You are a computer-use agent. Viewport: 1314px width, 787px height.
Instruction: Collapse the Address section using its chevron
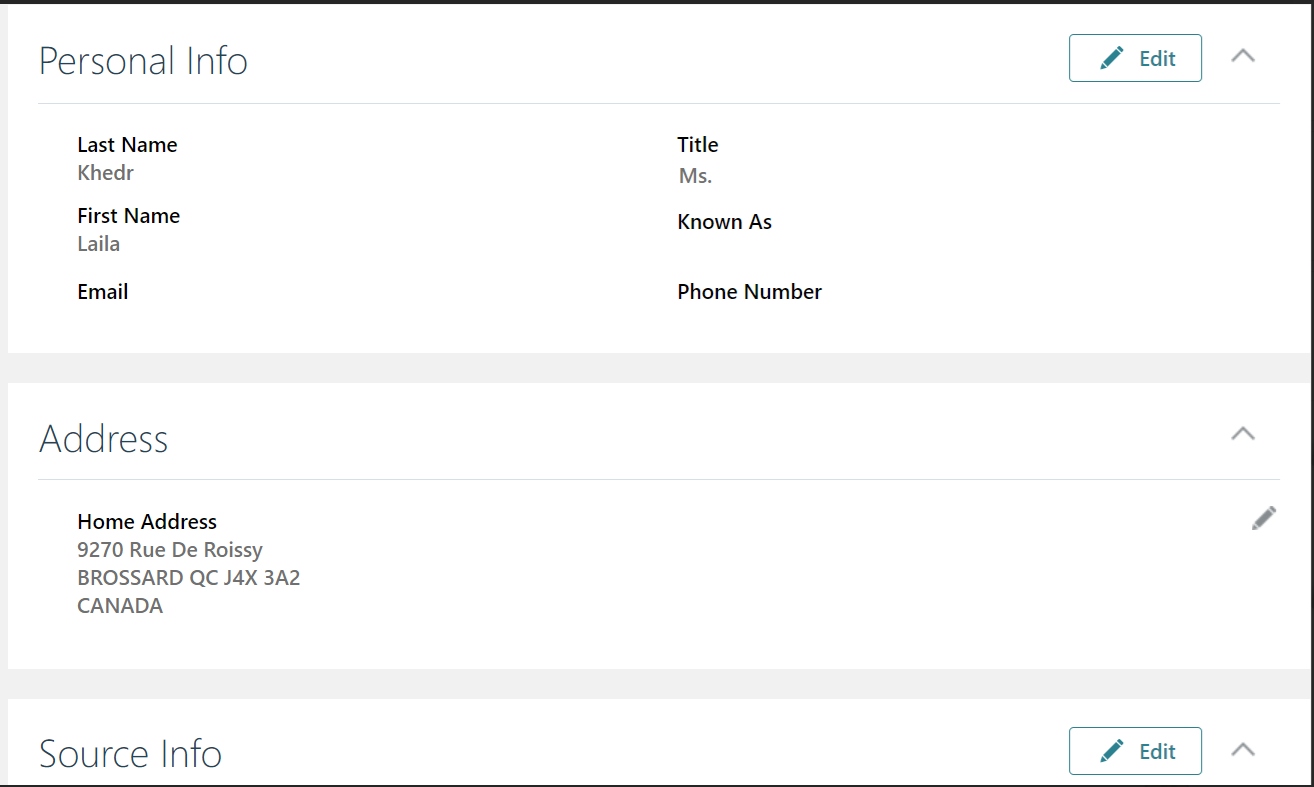pos(1243,433)
